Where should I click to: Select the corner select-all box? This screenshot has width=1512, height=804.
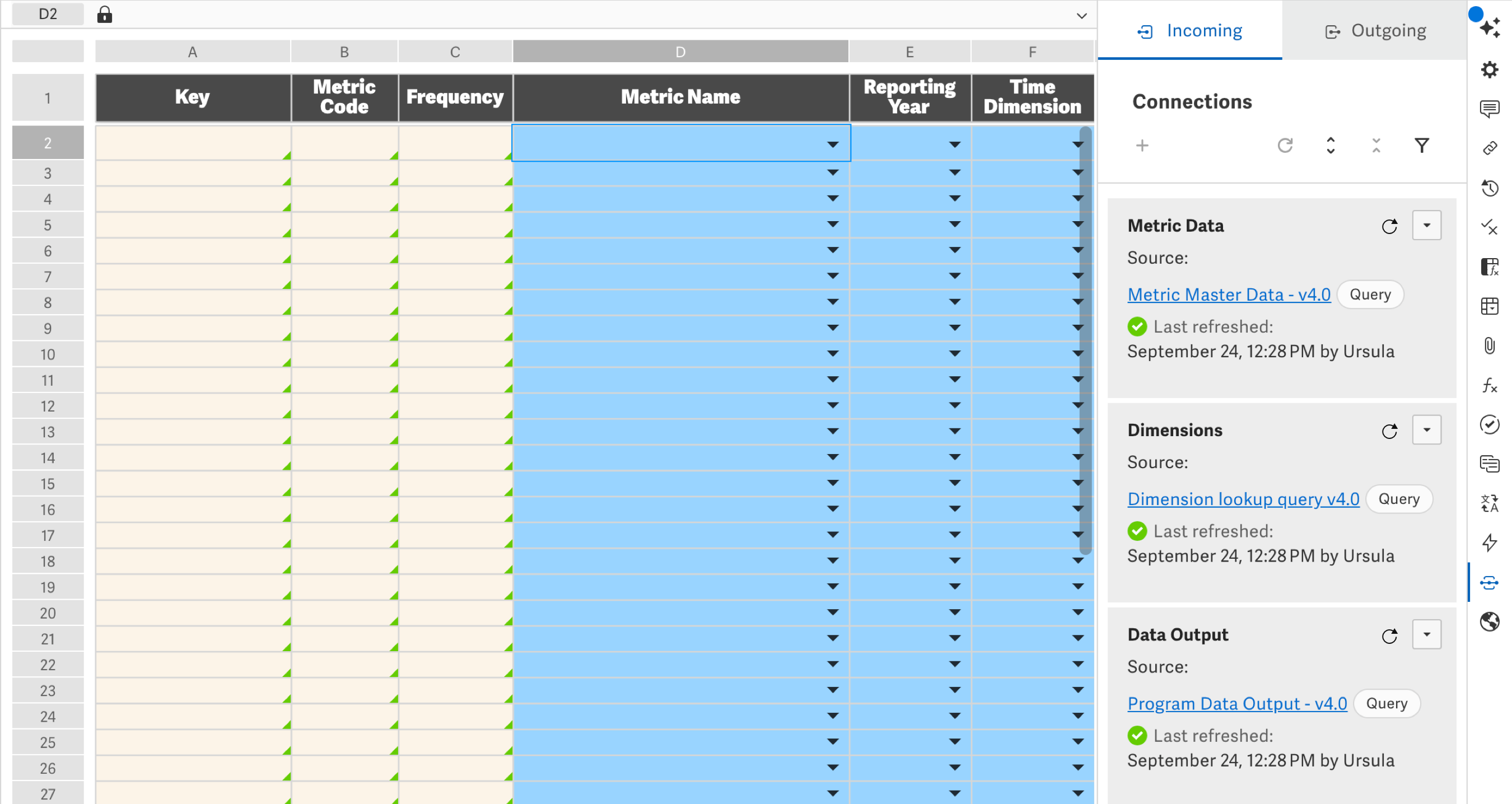click(x=48, y=51)
